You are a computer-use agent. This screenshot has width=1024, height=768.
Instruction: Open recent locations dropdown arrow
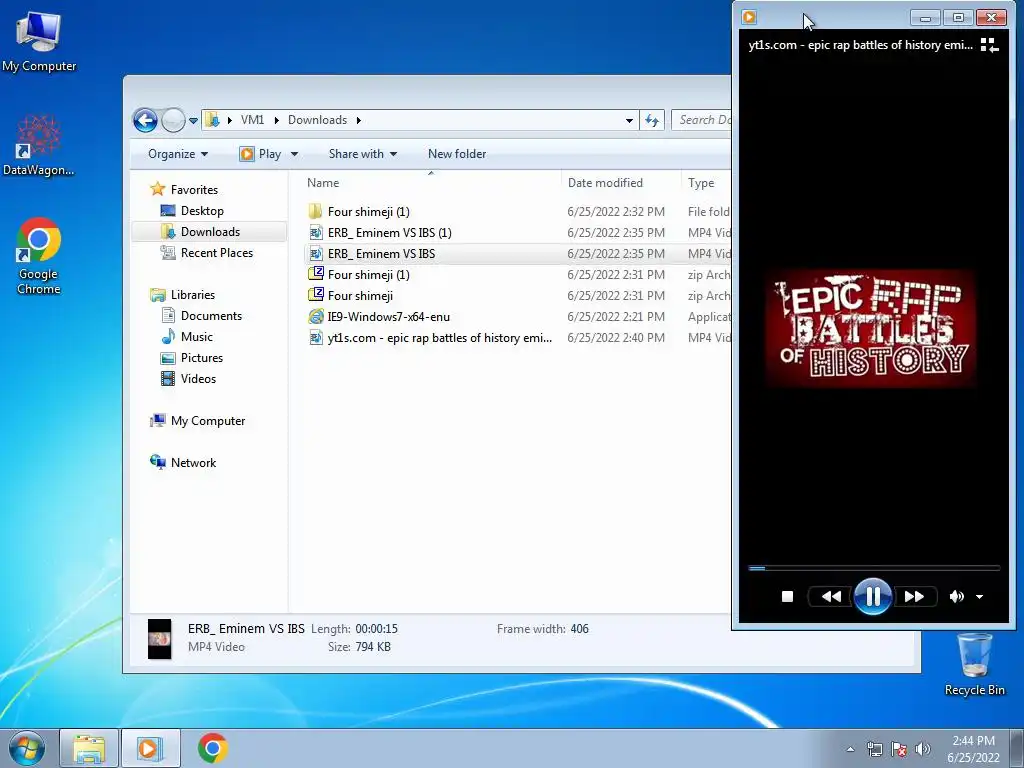pos(193,121)
